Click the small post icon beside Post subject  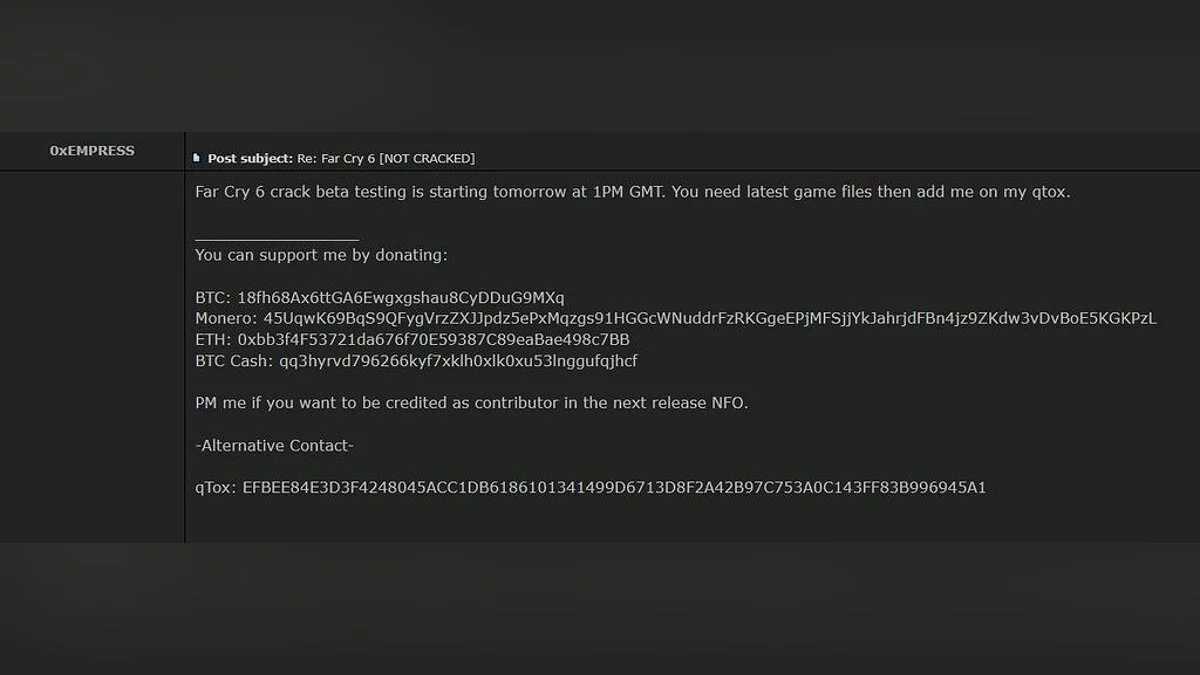(x=197, y=158)
